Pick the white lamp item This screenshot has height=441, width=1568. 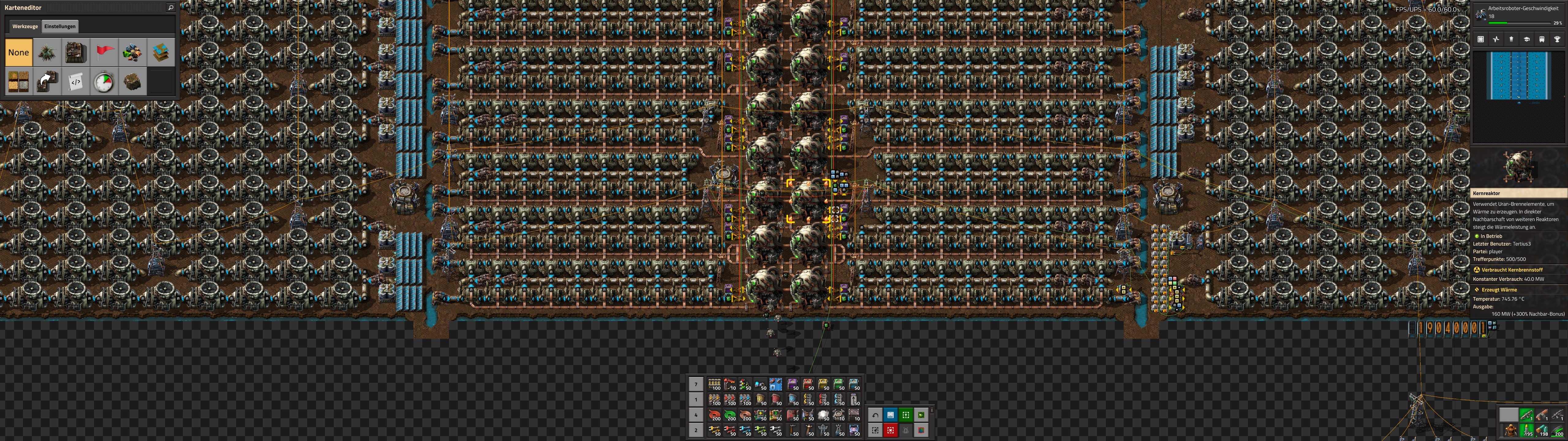coord(823,415)
